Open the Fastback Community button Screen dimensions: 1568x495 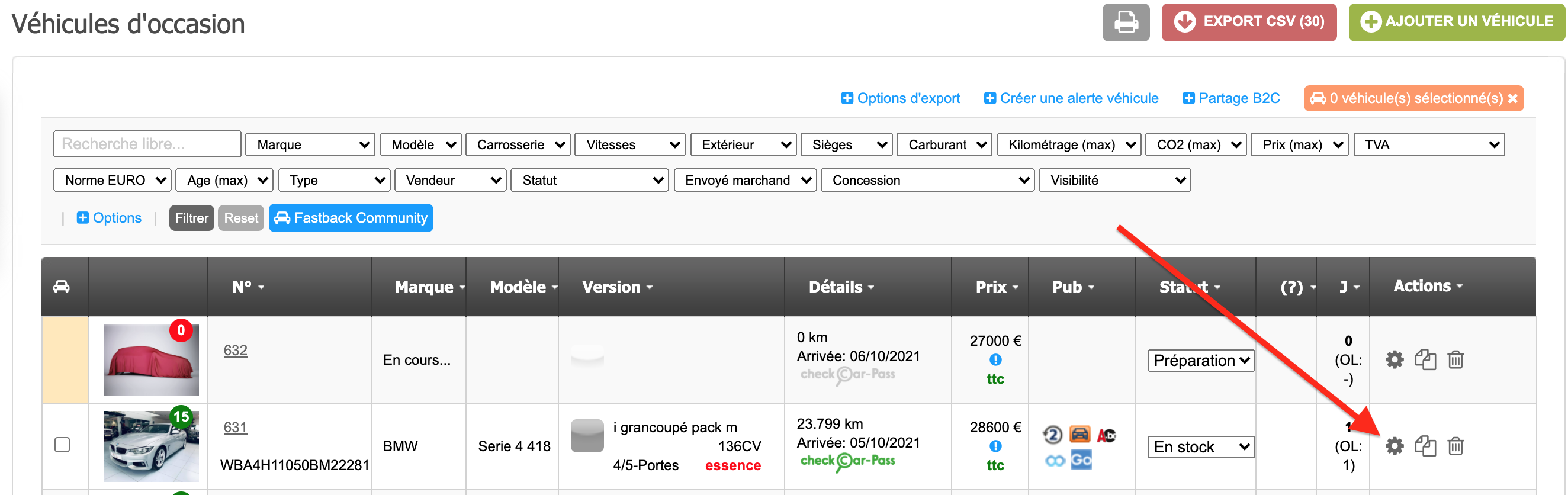pos(351,218)
